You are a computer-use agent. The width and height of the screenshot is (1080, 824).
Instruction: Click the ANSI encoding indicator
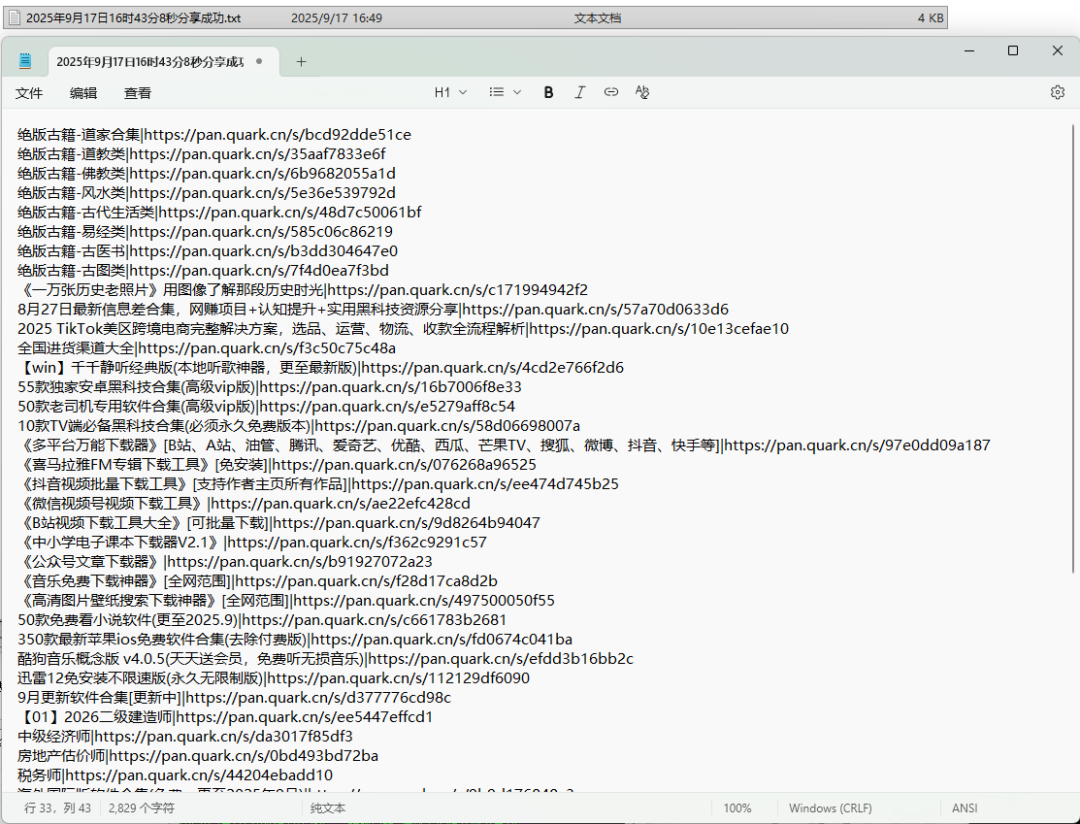965,808
